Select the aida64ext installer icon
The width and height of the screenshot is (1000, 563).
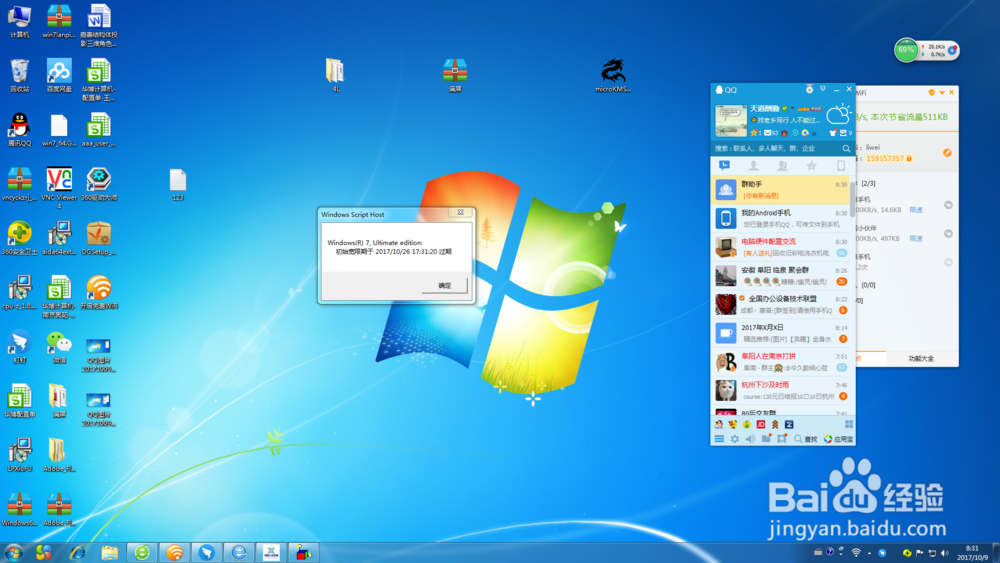59,238
